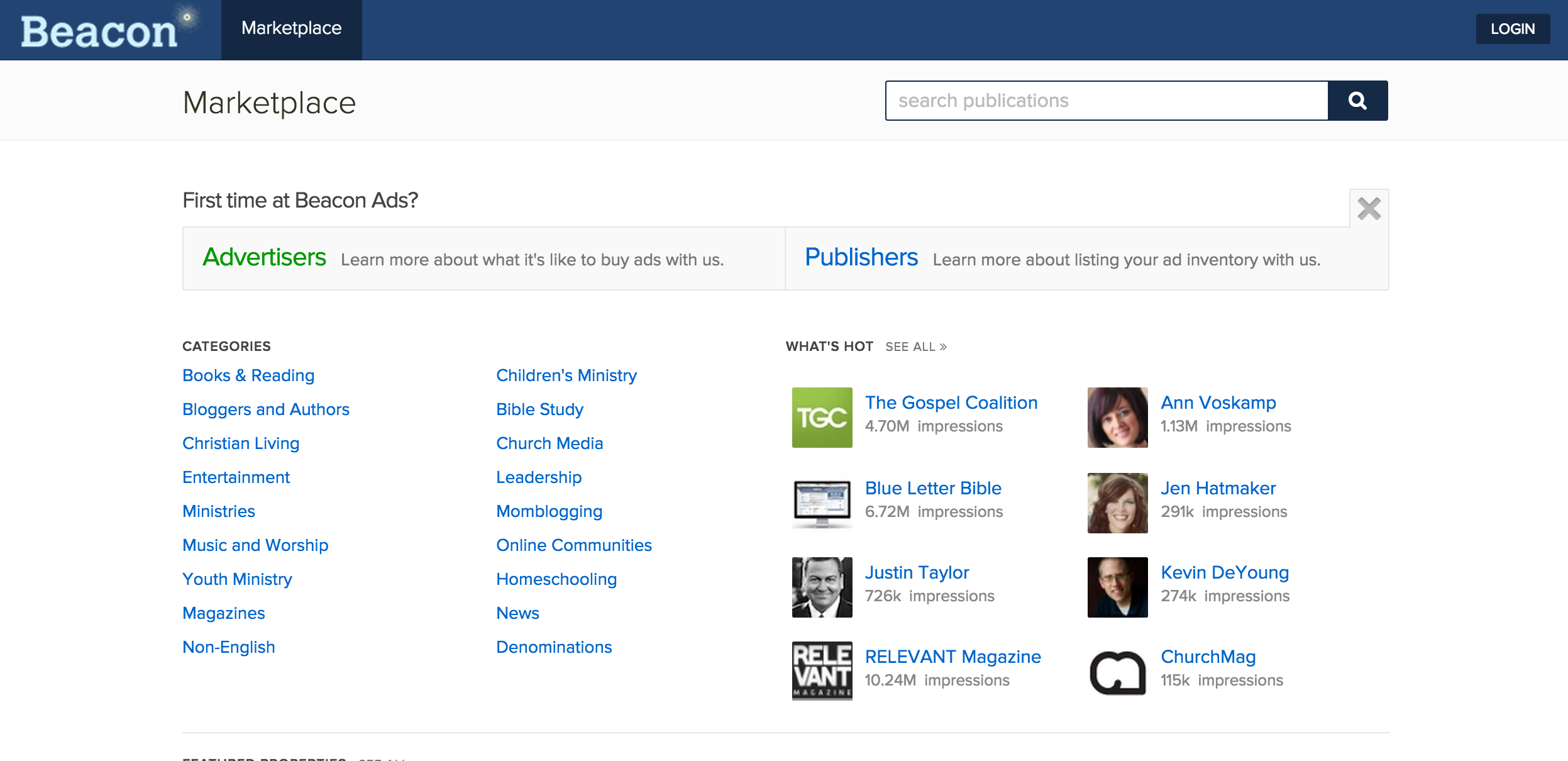Open the Marketplace navigation tab
This screenshot has height=761, width=1568.
click(291, 28)
